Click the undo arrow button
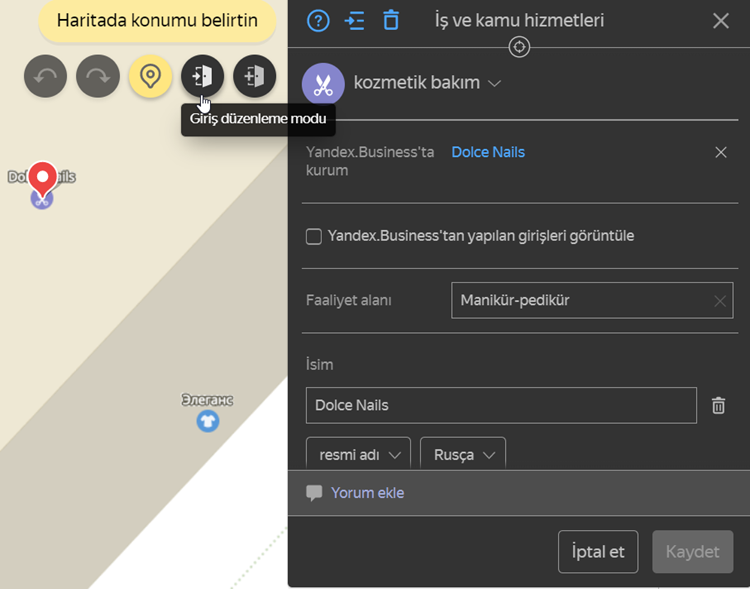This screenshot has height=589, width=750. pyautogui.click(x=45, y=76)
